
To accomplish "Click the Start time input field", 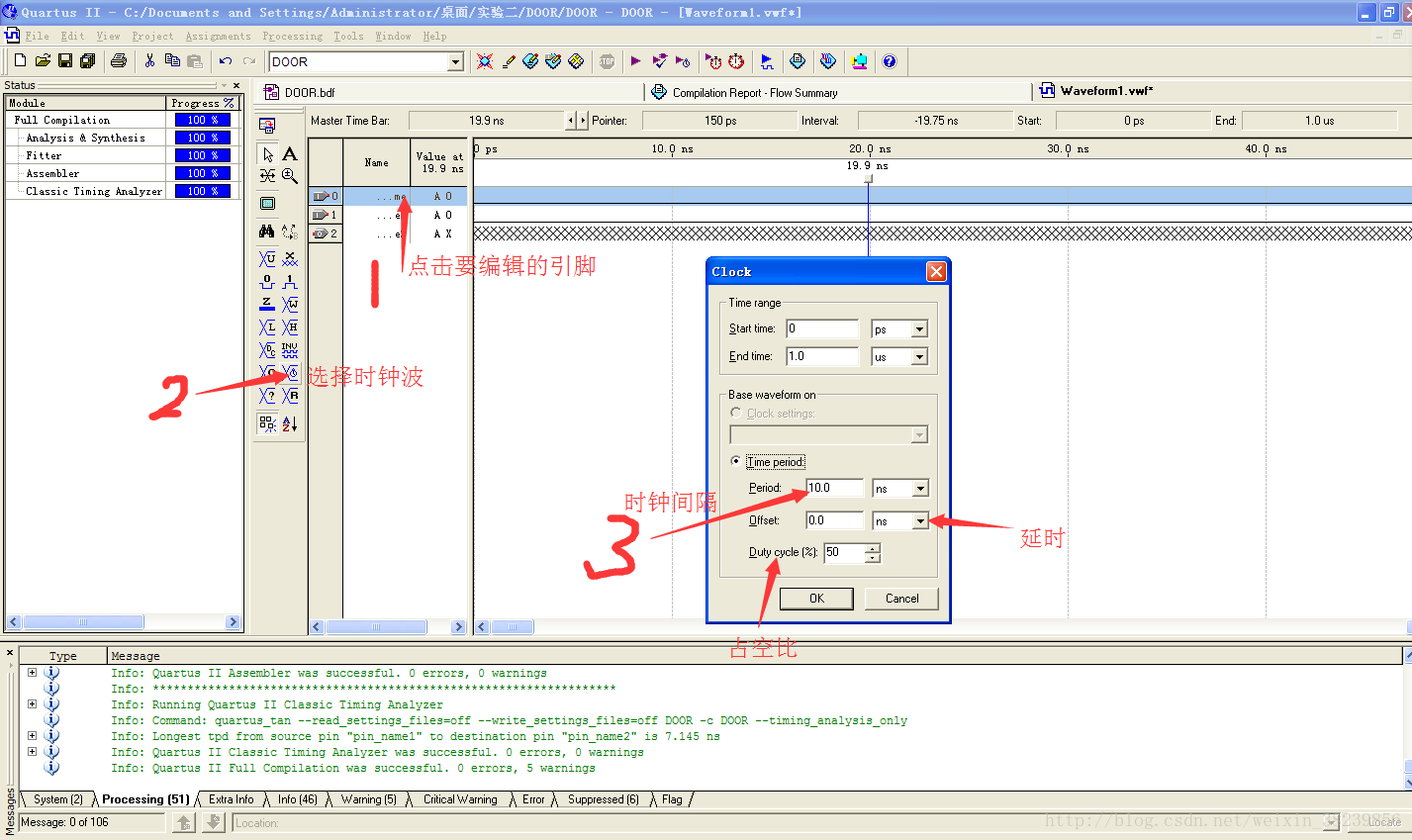I will tap(822, 328).
